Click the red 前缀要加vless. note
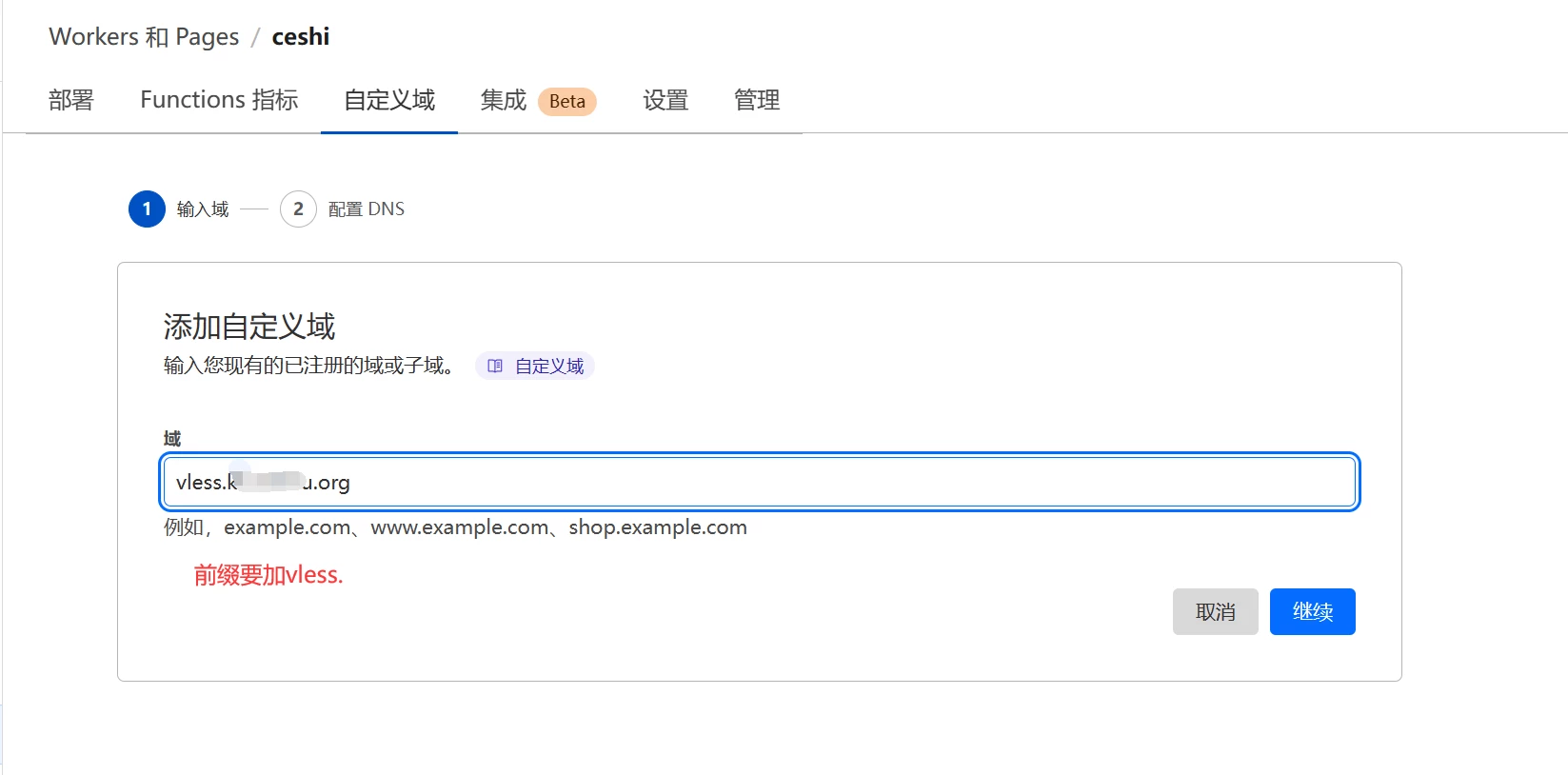 coord(268,575)
